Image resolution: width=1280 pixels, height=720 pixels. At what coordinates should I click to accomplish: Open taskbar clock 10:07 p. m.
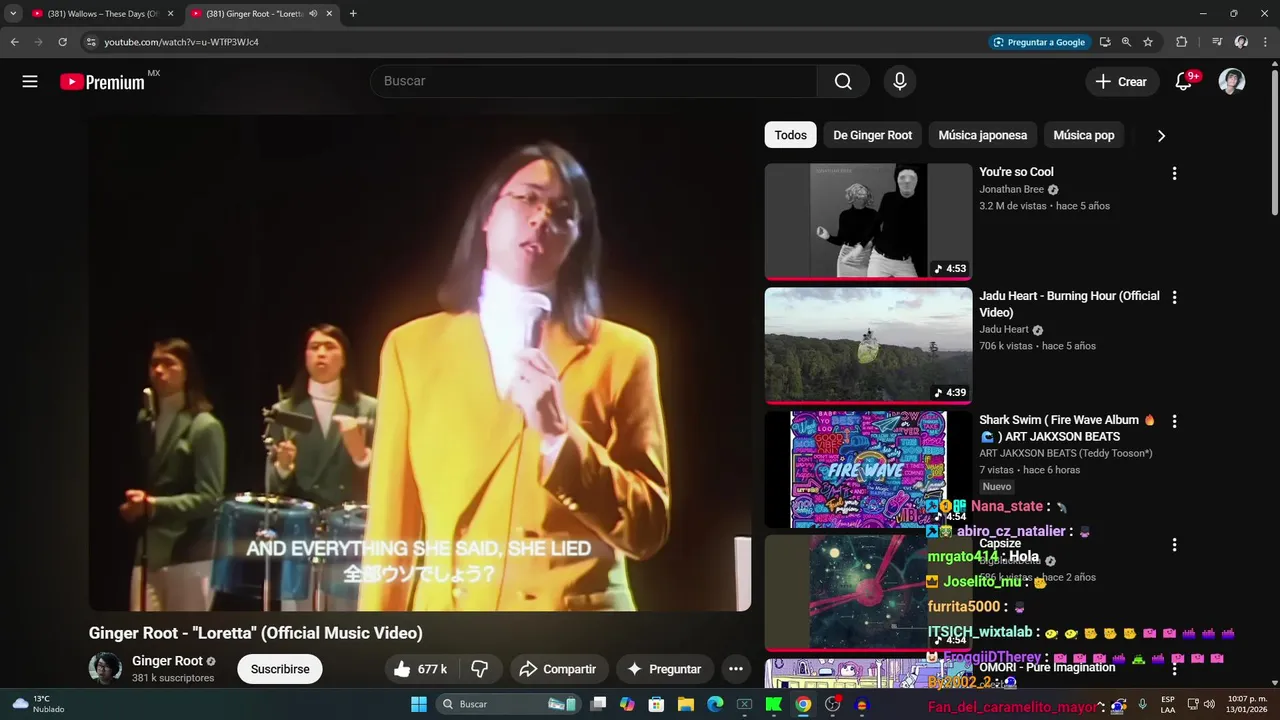1247,704
